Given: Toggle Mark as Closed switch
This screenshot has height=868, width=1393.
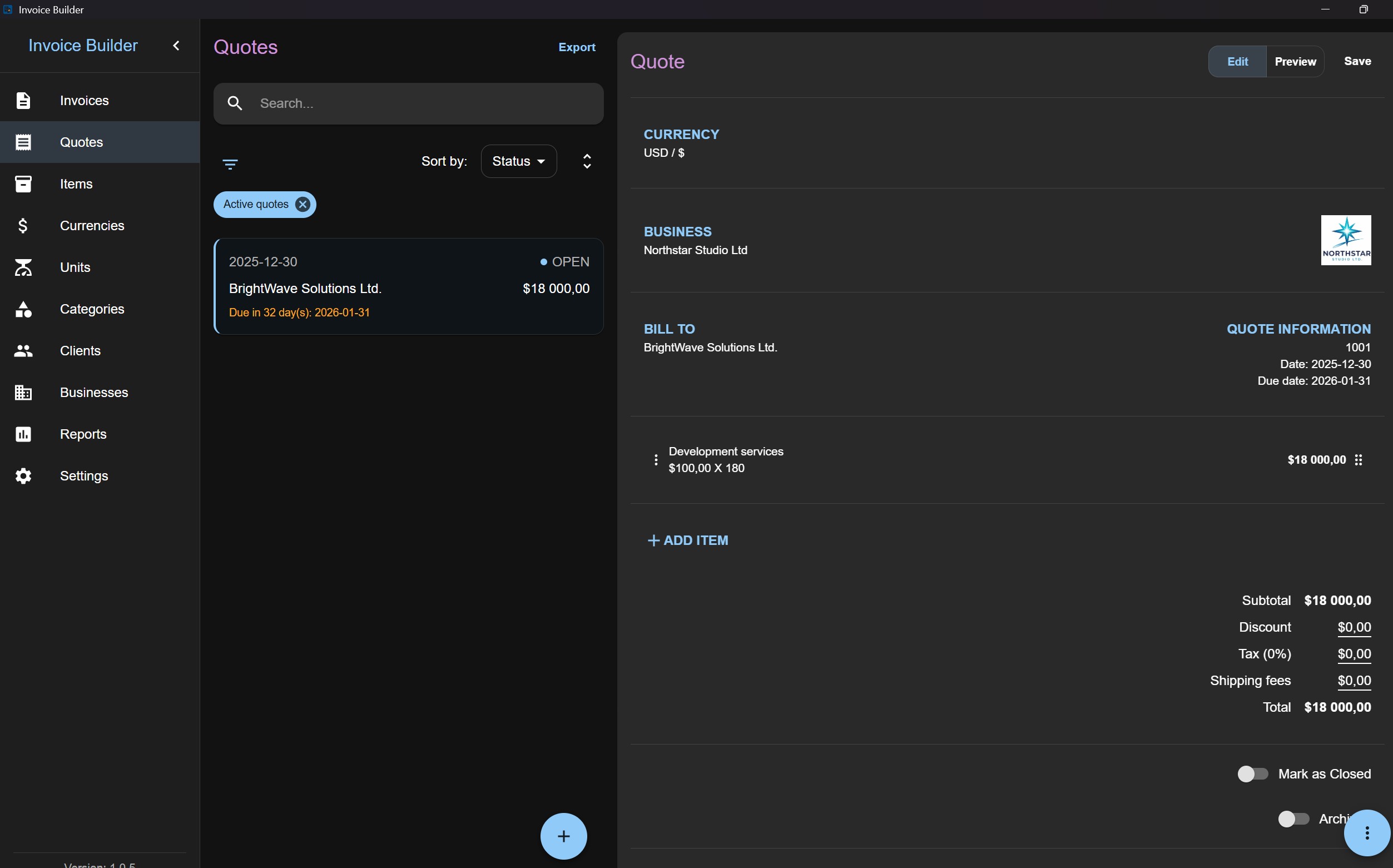Looking at the screenshot, I should pyautogui.click(x=1252, y=774).
